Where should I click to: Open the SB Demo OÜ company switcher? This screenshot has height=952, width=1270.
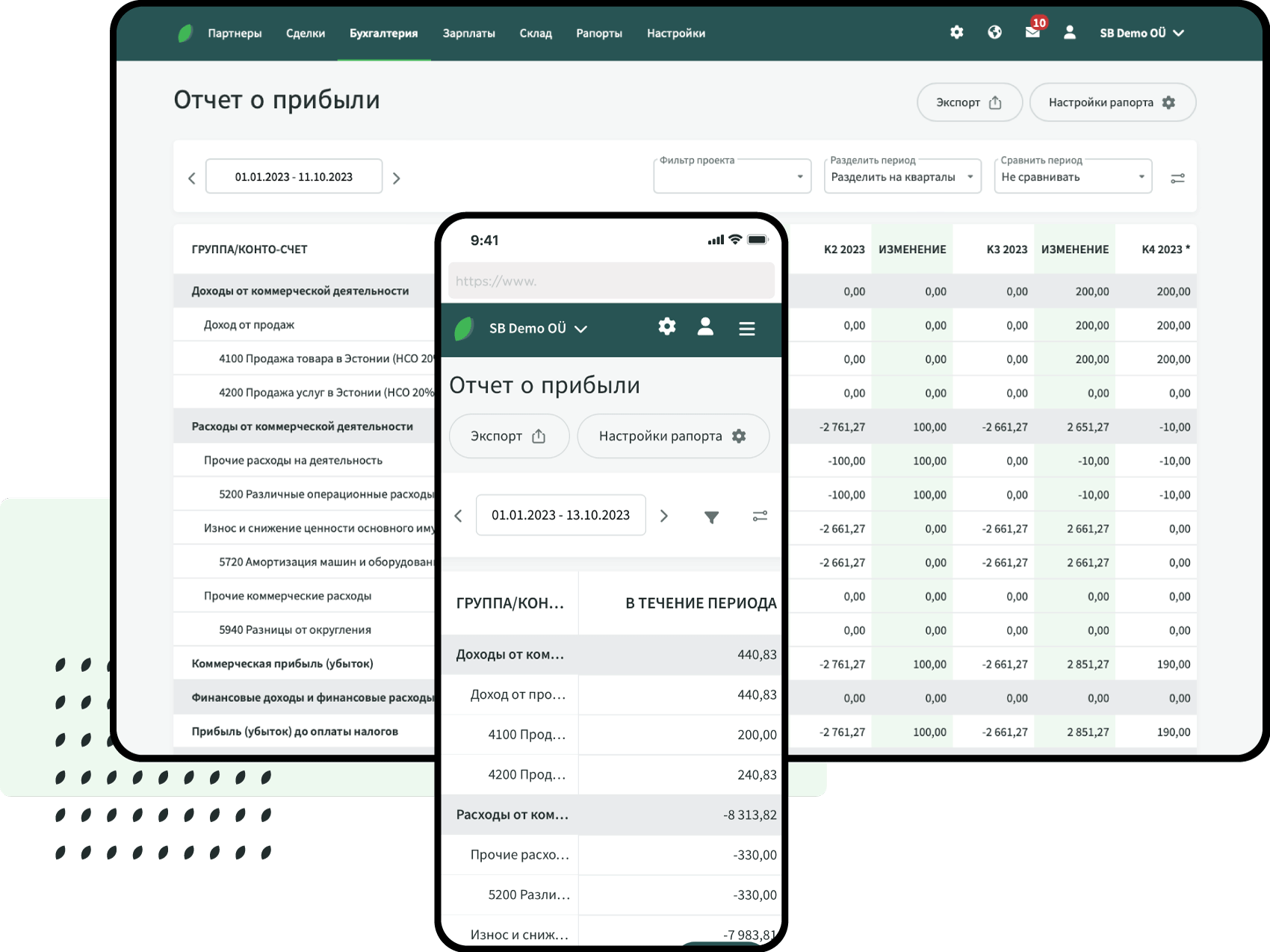click(x=1141, y=33)
